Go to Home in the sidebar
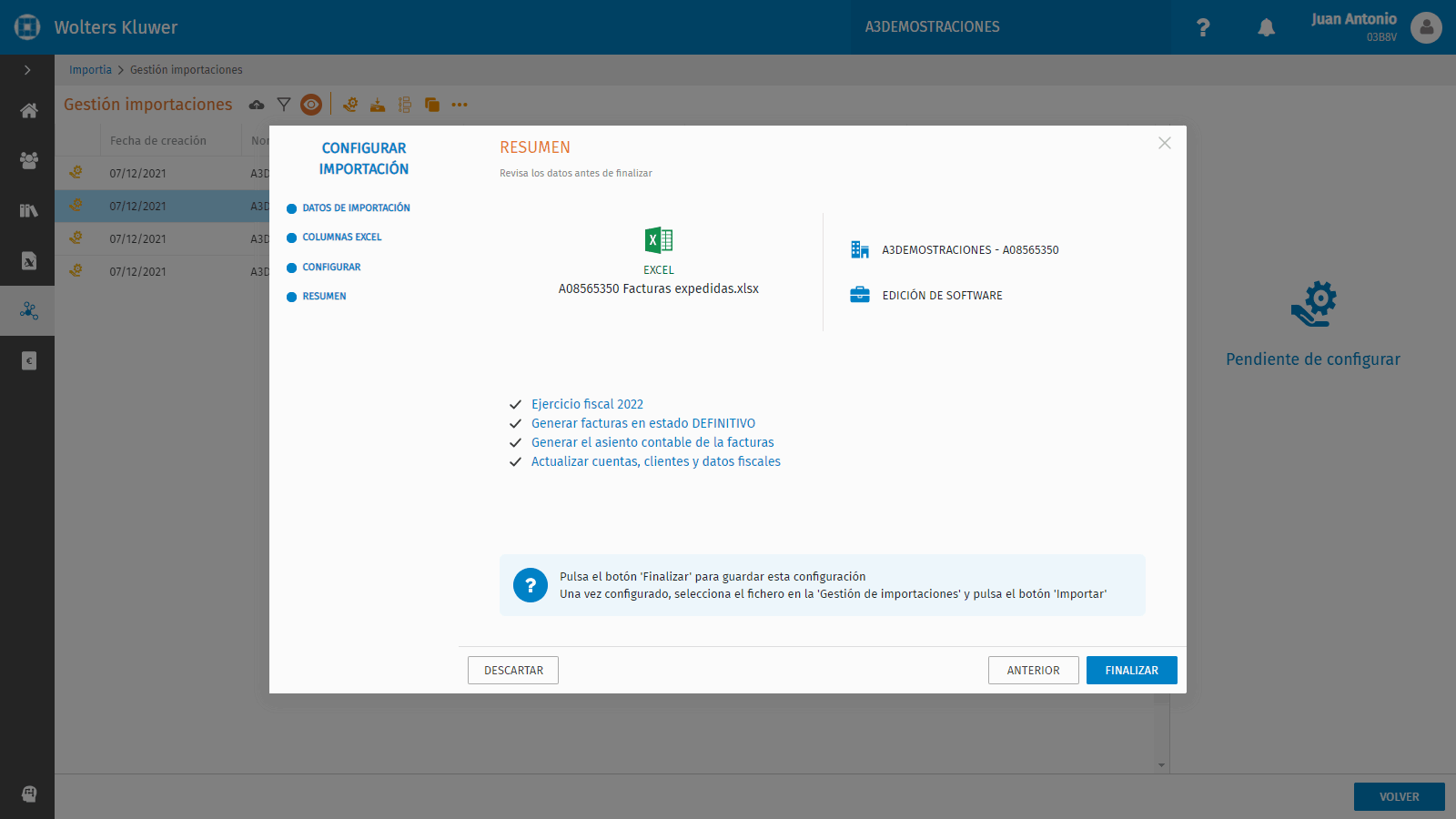 click(x=28, y=111)
